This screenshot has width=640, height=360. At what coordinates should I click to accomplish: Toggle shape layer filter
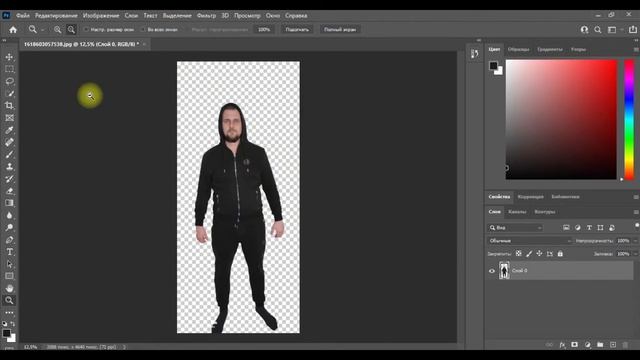(600, 228)
